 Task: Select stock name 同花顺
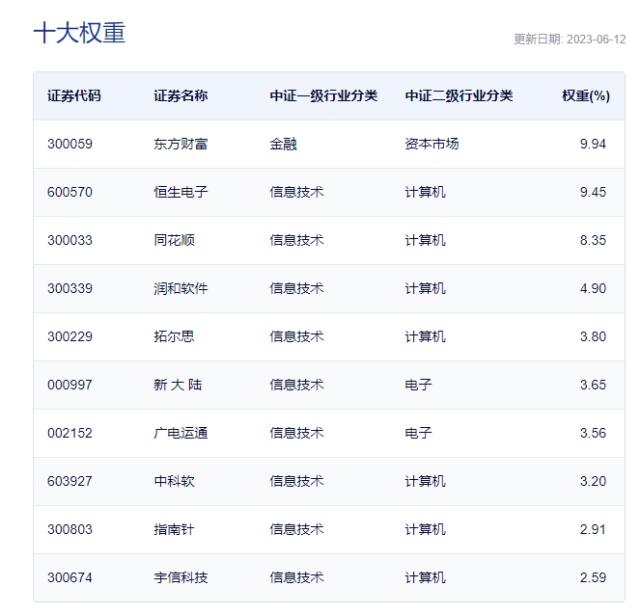(x=174, y=240)
